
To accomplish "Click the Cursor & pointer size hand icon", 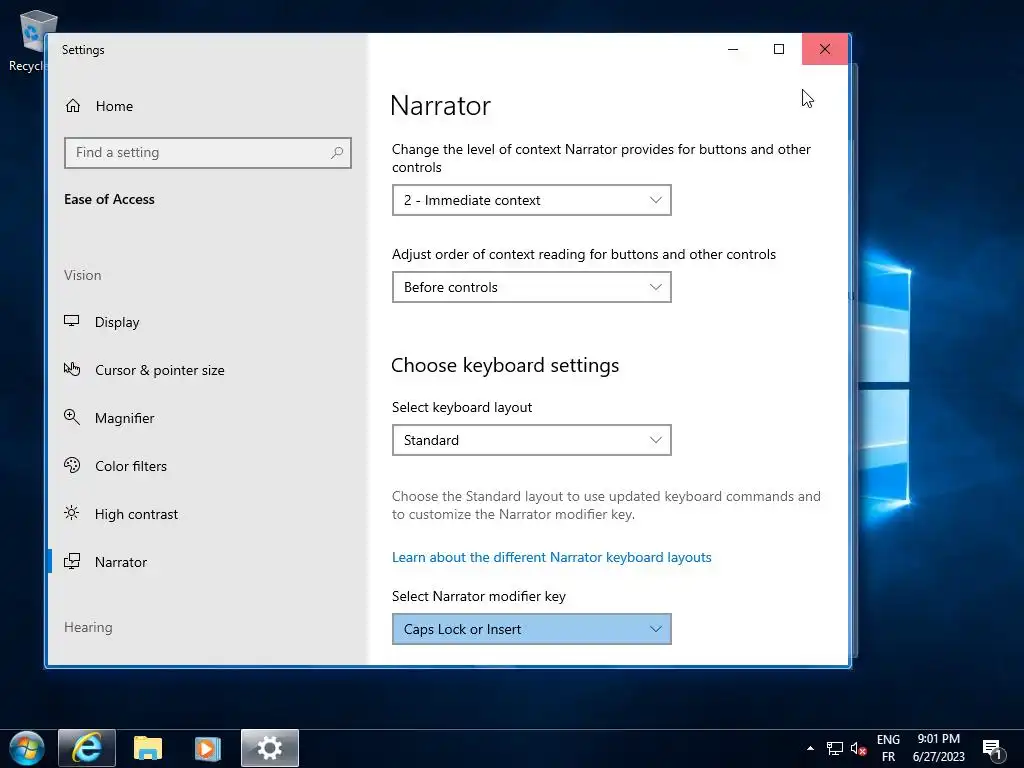I will (72, 370).
